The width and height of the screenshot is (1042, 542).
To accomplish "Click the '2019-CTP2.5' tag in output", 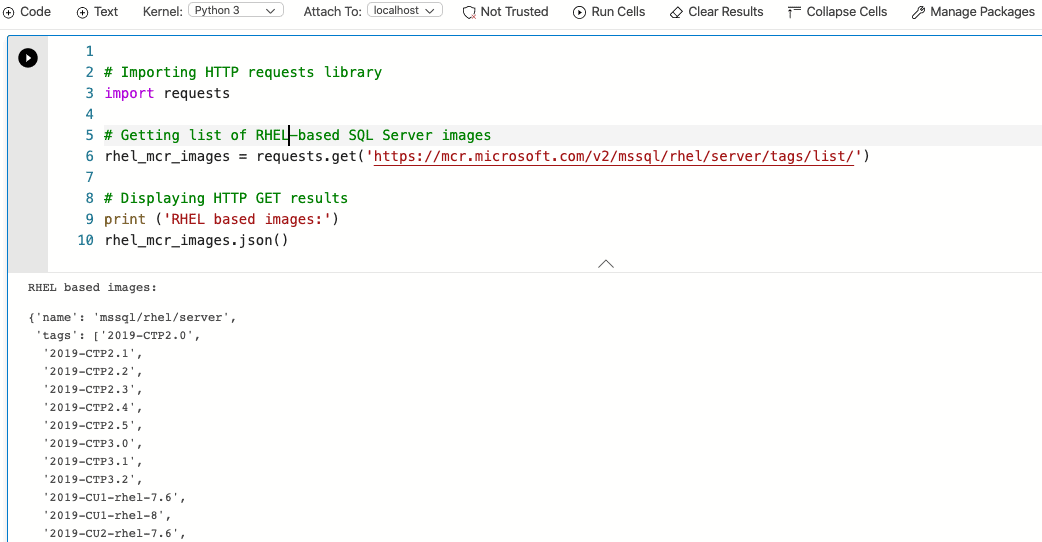I will [90, 425].
